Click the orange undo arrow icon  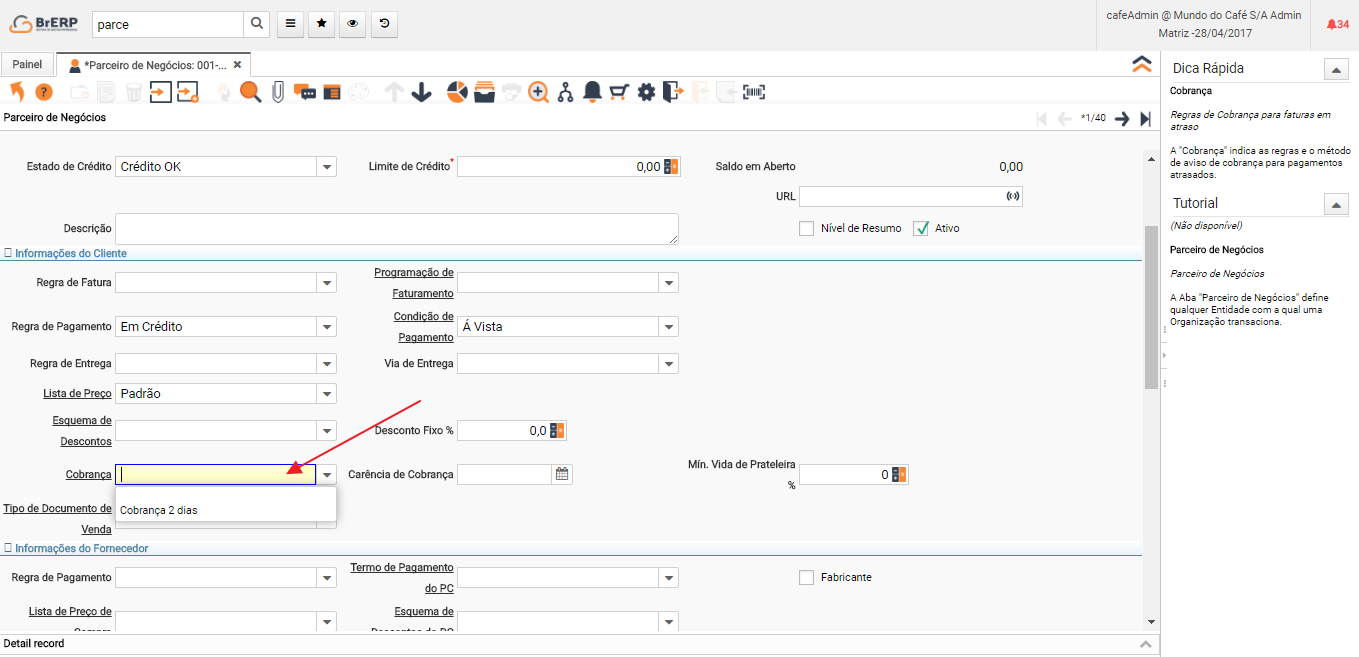click(x=17, y=92)
